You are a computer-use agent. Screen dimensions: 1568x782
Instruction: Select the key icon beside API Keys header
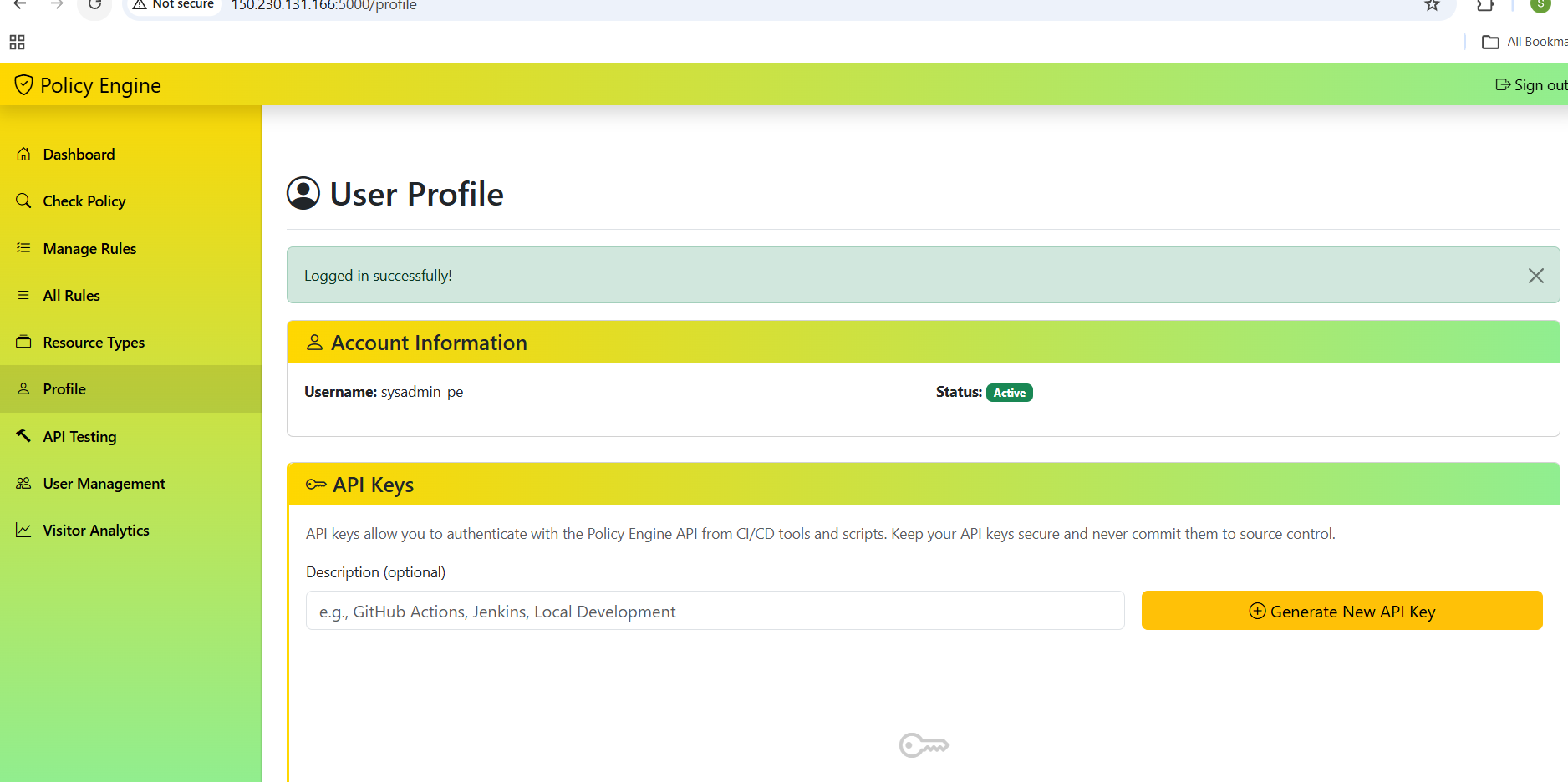click(315, 484)
